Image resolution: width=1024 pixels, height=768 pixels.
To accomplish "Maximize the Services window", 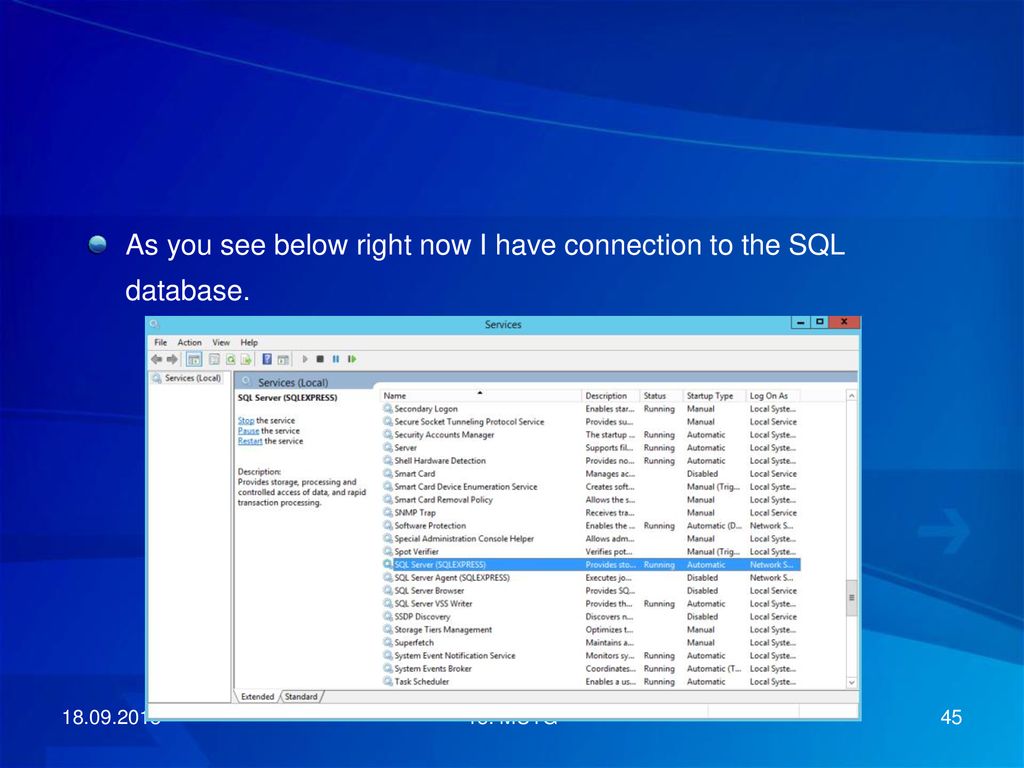I will click(819, 322).
